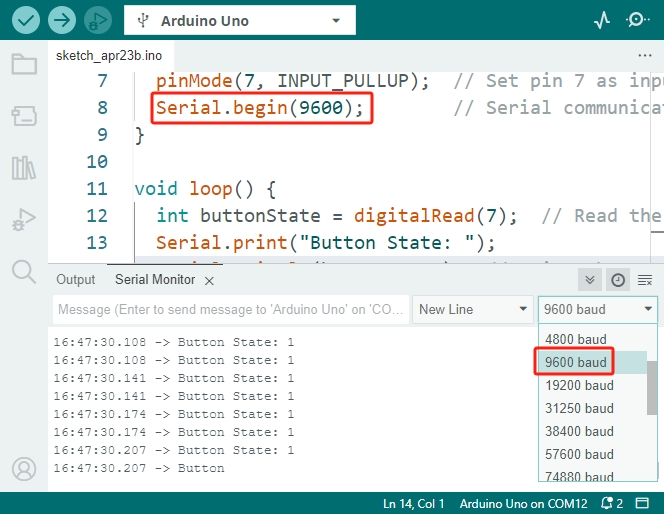
Task: Open Boards Manager in the sidebar
Action: click(24, 116)
